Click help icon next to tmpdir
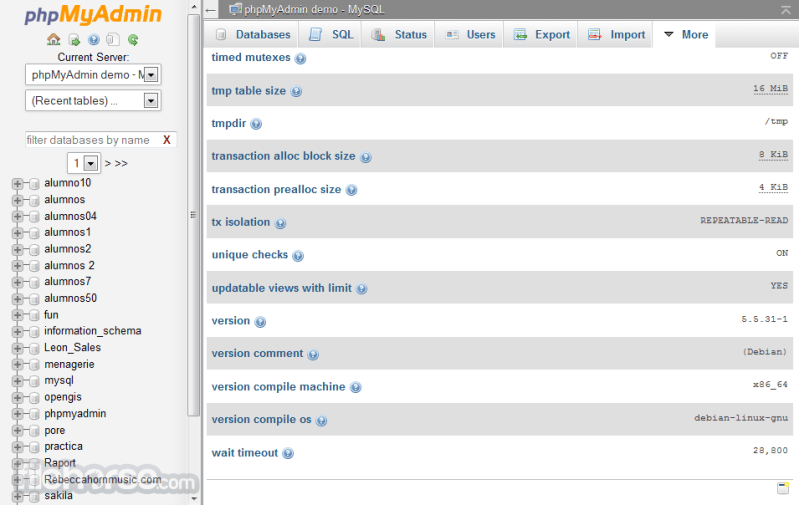Screen dimensions: 799x505 256,124
